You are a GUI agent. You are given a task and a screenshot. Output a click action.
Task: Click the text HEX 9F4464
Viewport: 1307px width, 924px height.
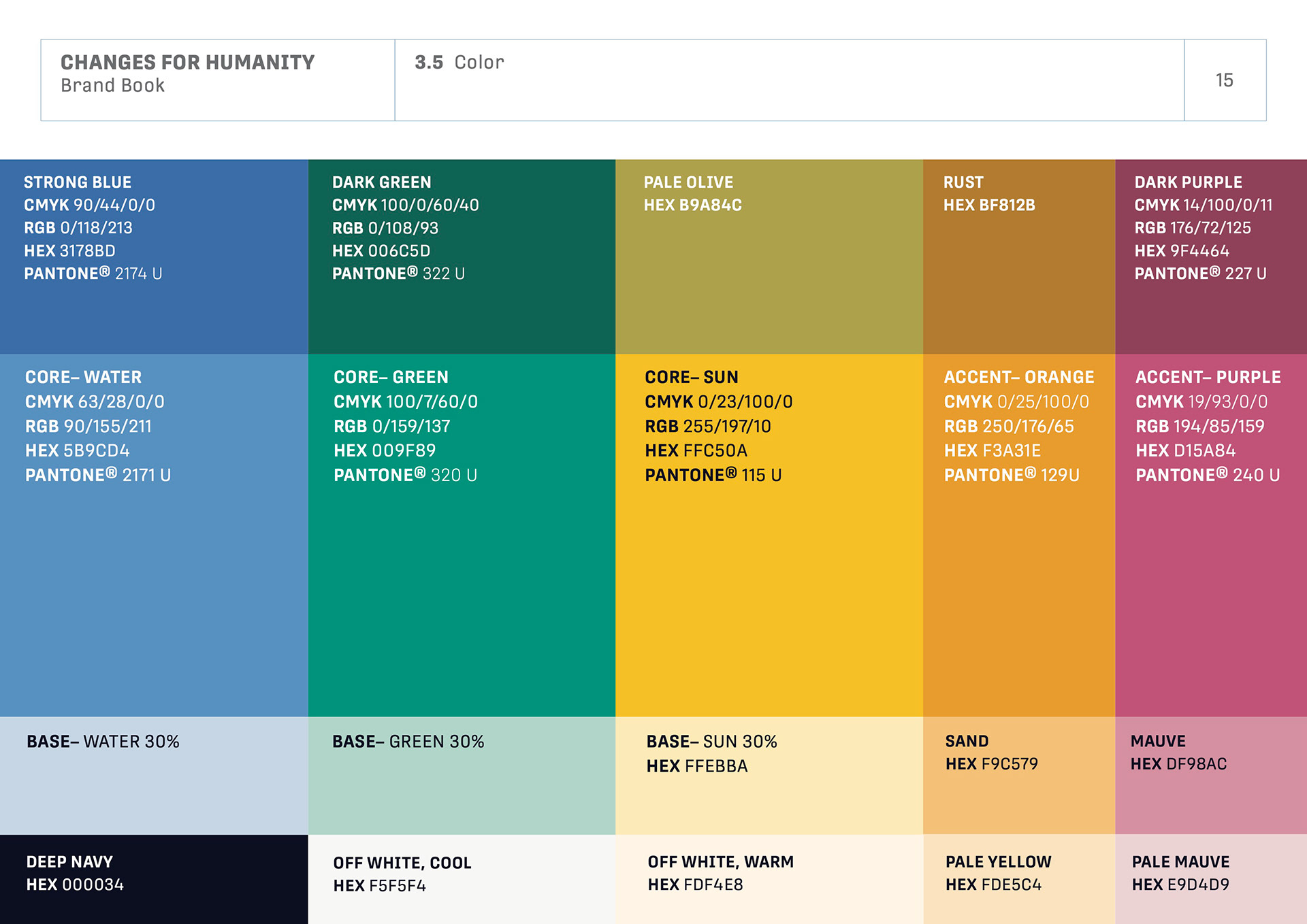click(x=1182, y=251)
